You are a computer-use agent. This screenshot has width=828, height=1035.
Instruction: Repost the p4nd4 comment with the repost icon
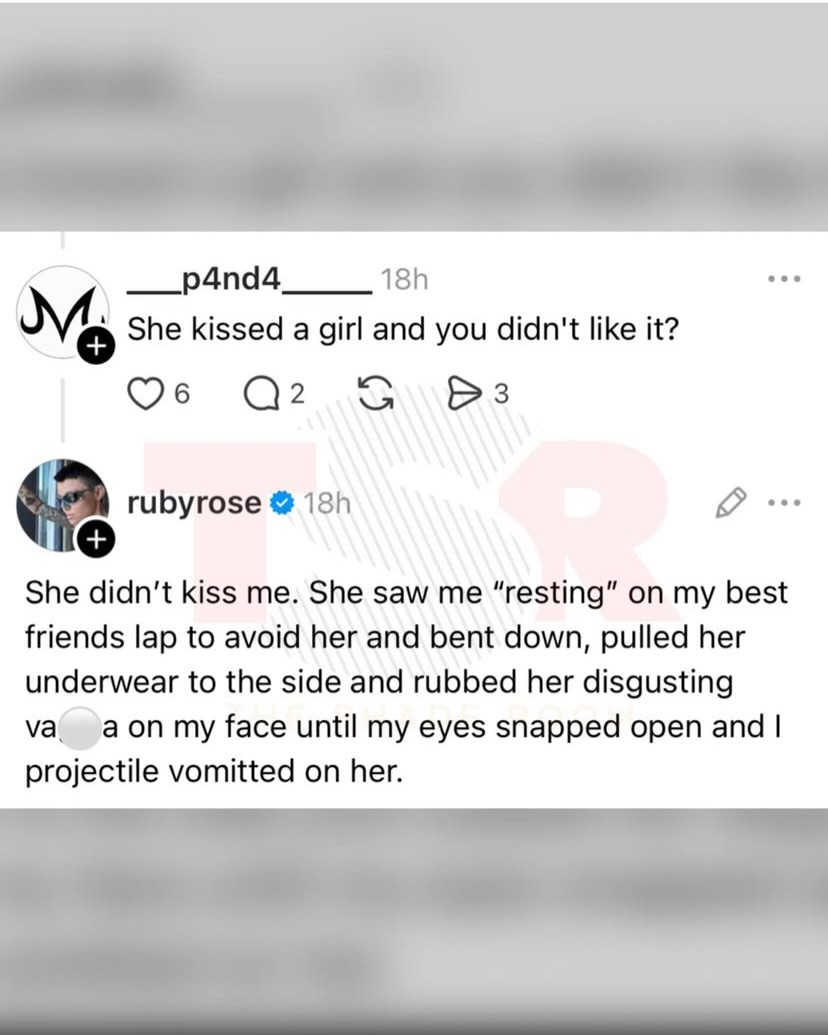(x=375, y=393)
